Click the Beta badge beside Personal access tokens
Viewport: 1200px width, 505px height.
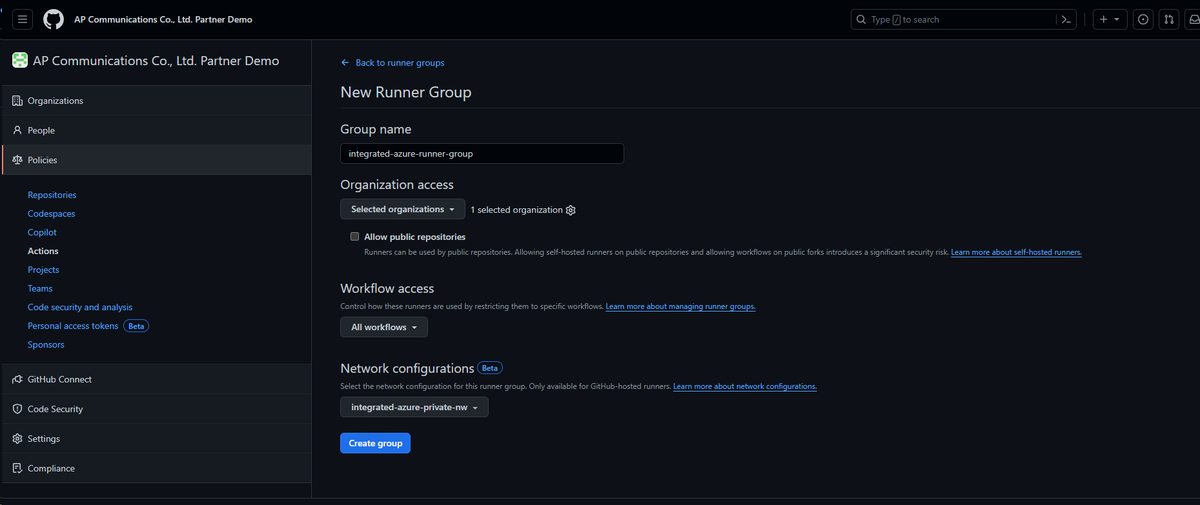pos(136,326)
